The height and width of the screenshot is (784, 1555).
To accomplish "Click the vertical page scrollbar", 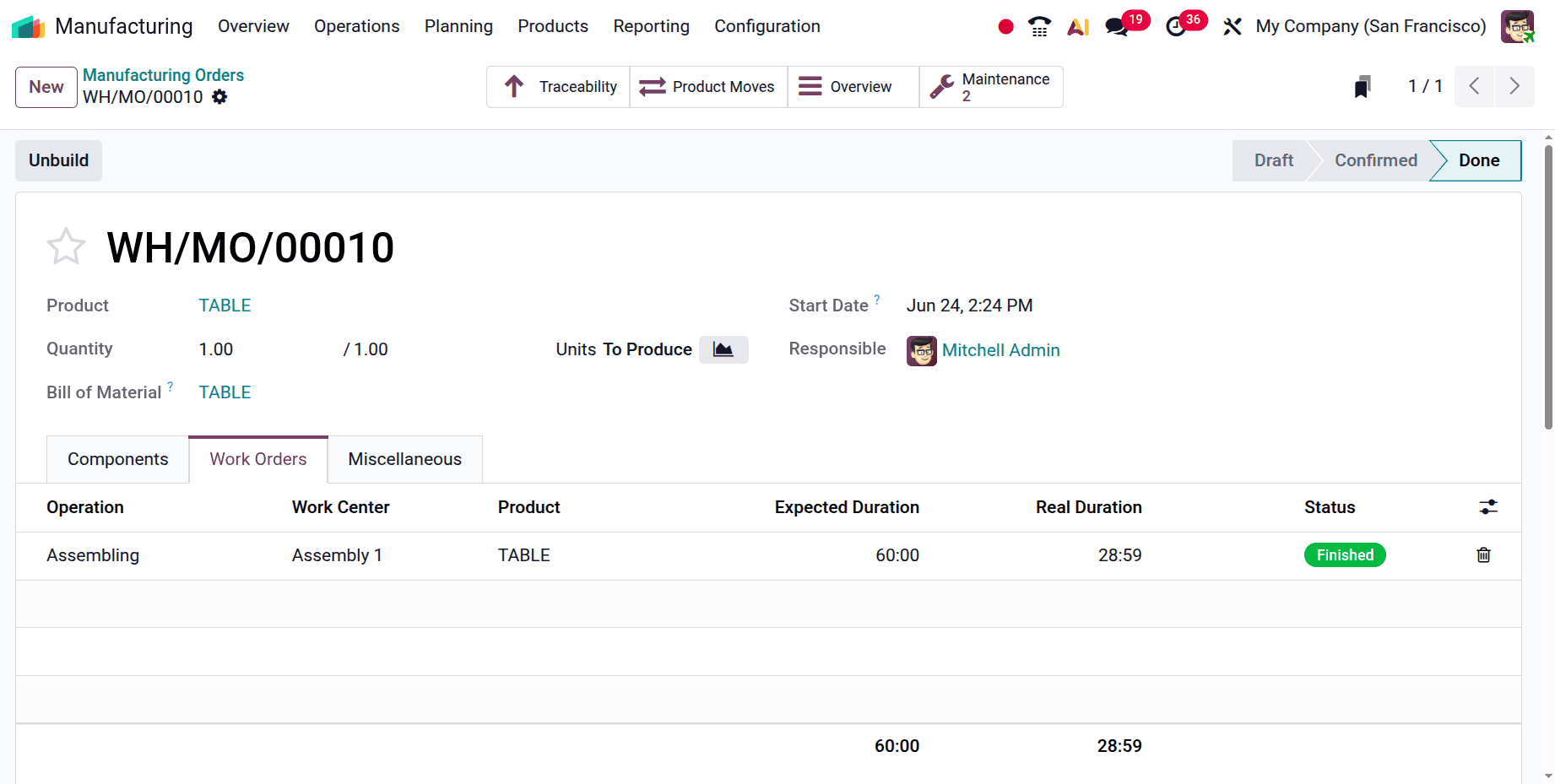I will coord(1548,287).
